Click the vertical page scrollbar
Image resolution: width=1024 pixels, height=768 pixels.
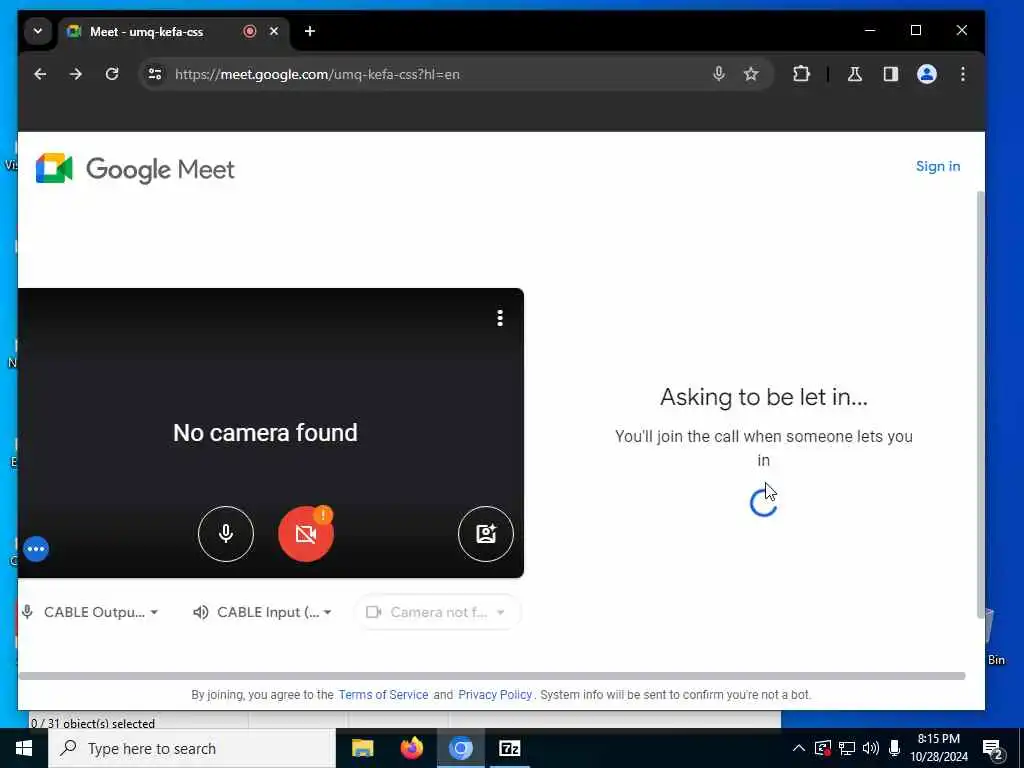tap(980, 405)
